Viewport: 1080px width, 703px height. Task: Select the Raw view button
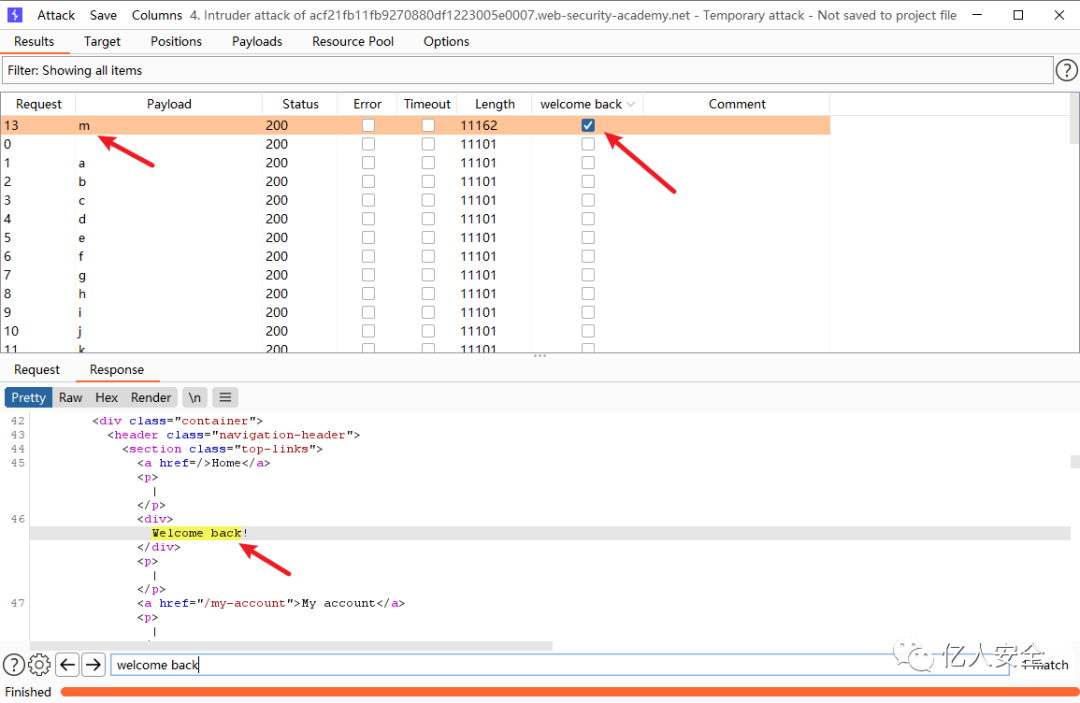(x=70, y=397)
